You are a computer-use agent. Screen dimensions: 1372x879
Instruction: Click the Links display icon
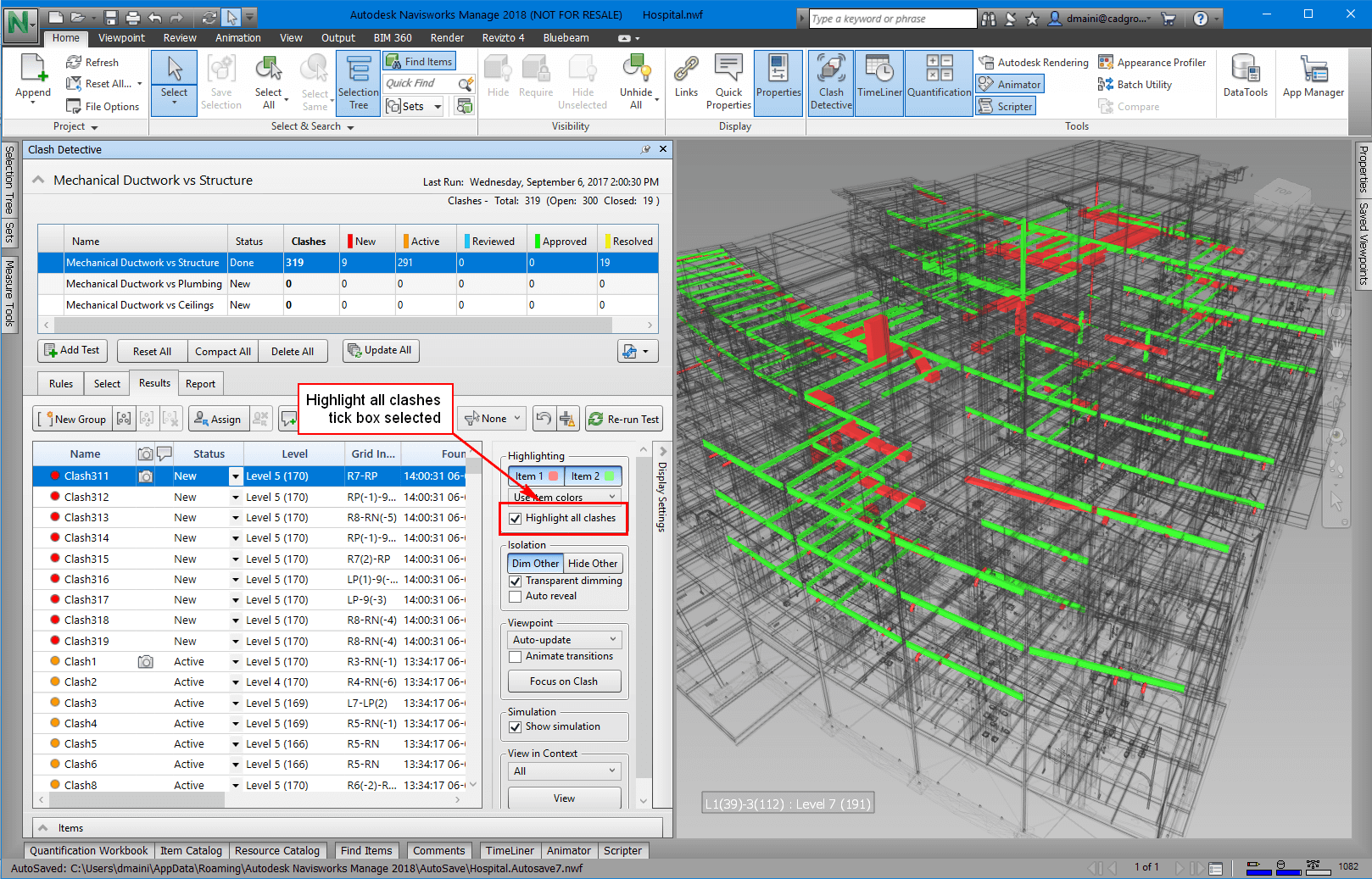click(686, 76)
